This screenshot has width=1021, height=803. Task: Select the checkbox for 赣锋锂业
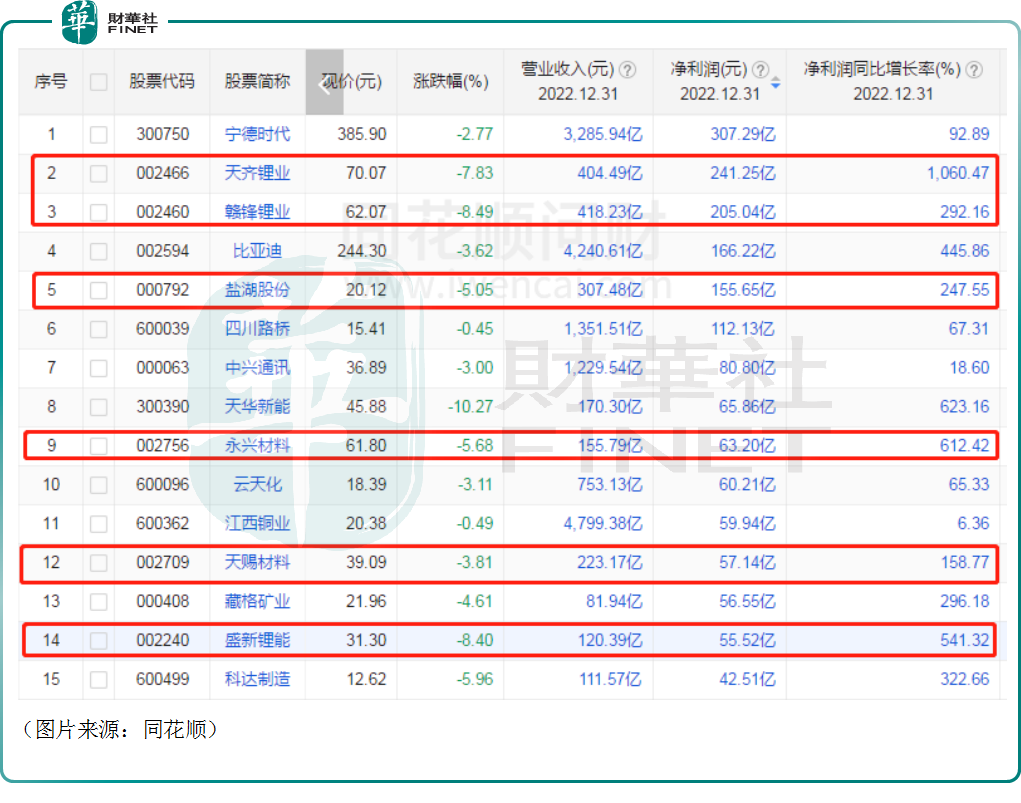(98, 212)
